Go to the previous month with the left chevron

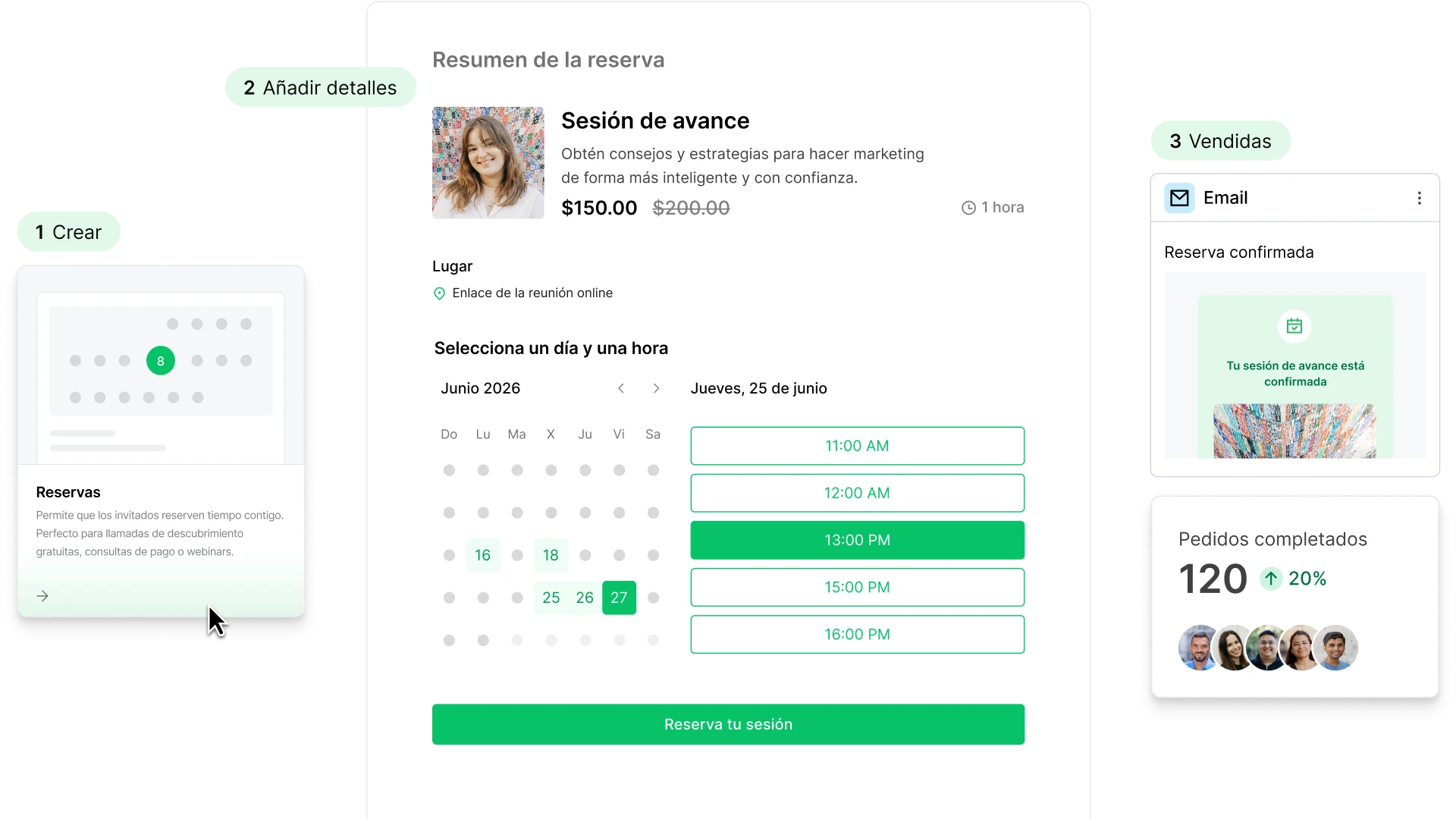coord(621,388)
